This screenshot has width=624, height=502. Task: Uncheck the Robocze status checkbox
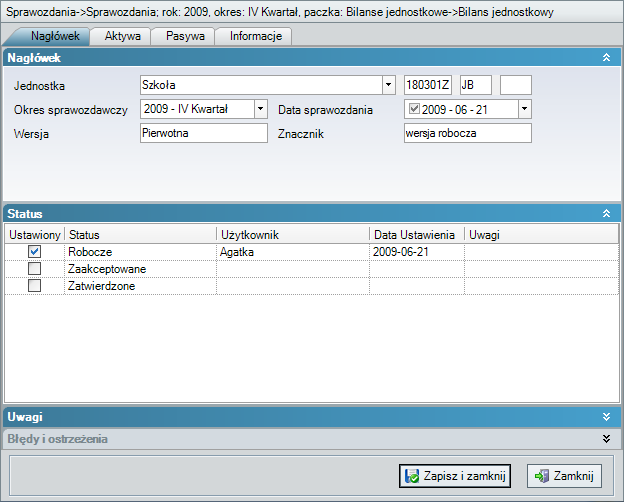[35, 252]
